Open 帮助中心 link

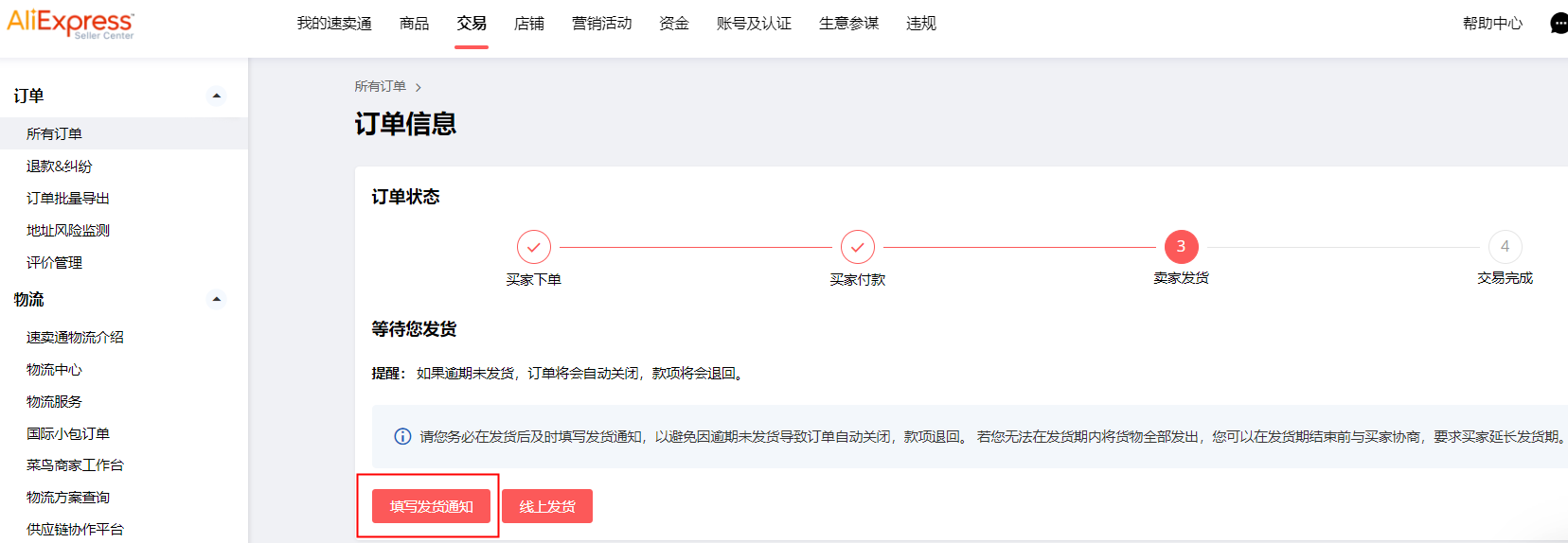[x=1492, y=24]
